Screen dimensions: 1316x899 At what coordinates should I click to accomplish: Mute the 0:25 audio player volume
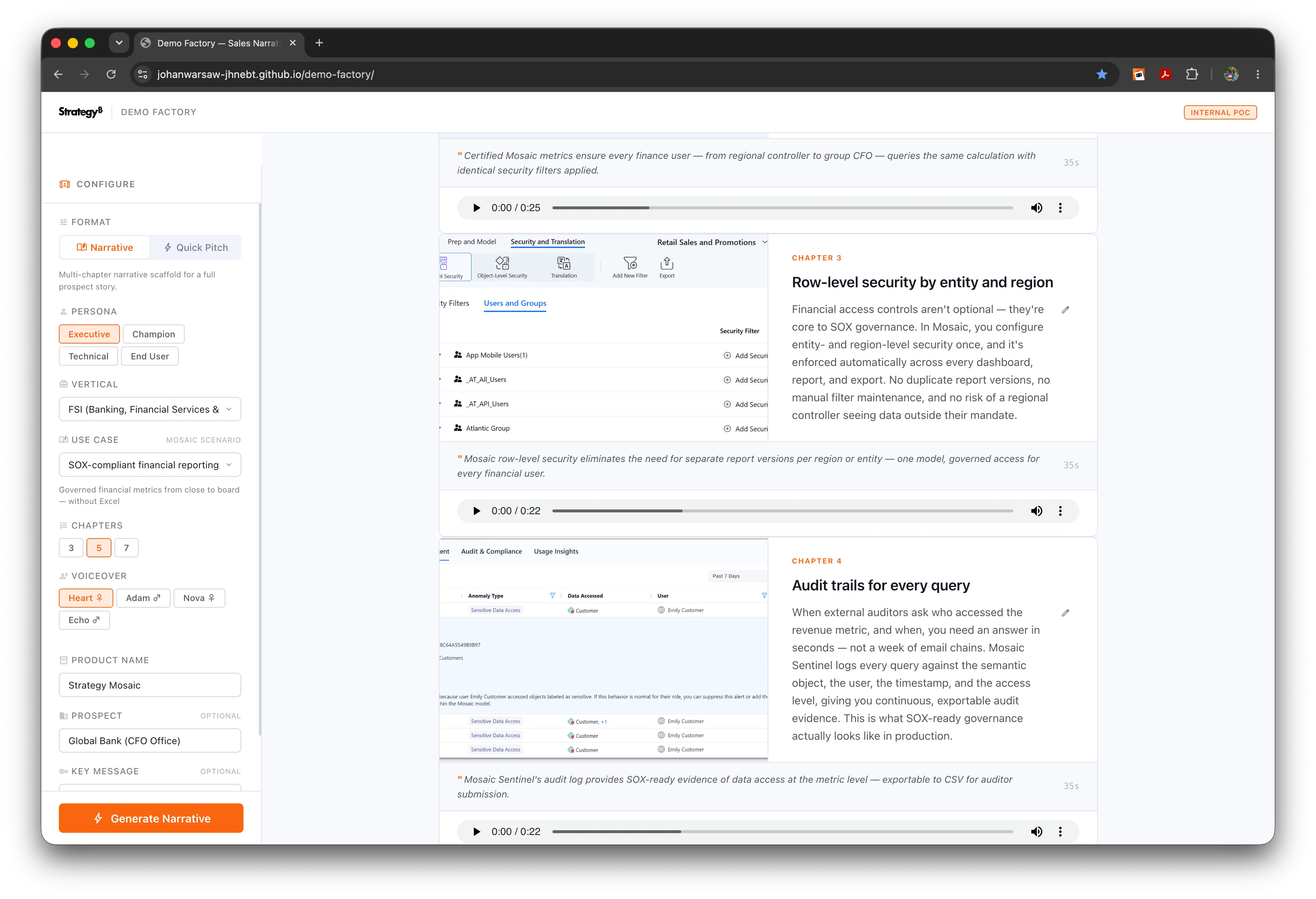[x=1036, y=208]
